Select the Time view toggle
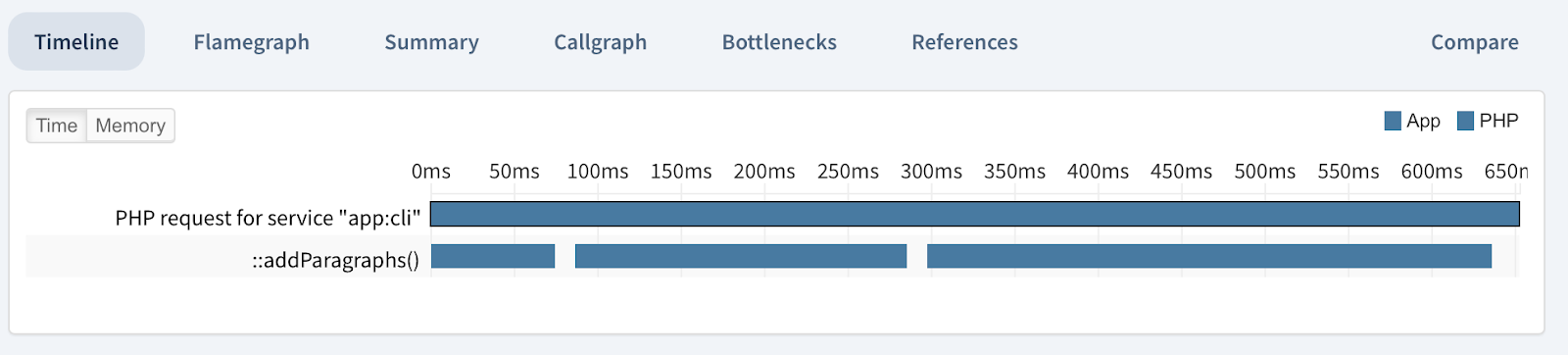The image size is (1568, 355). (57, 126)
